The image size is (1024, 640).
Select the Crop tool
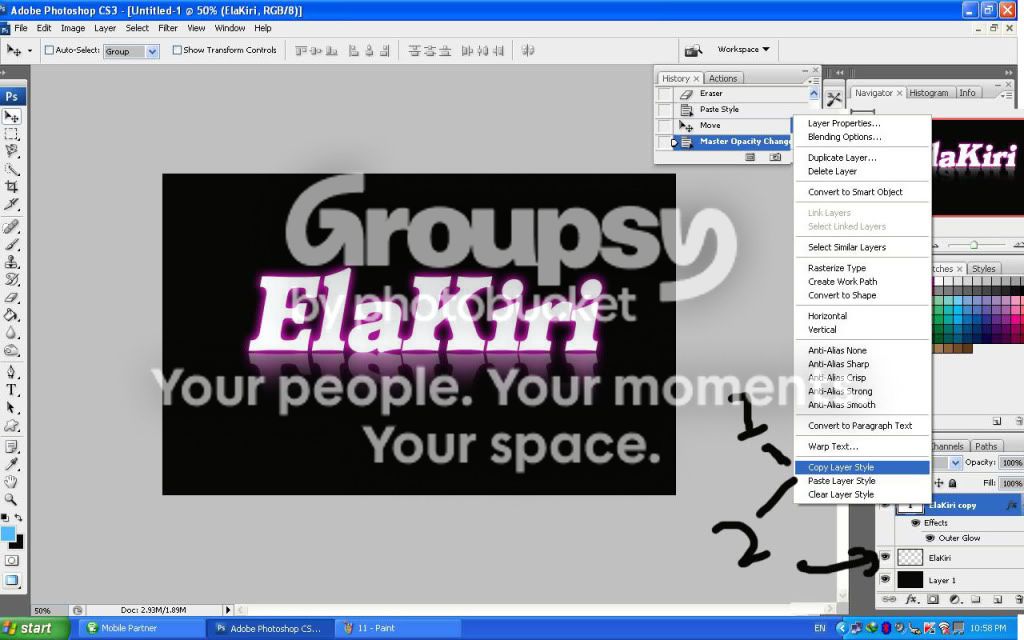(12, 187)
